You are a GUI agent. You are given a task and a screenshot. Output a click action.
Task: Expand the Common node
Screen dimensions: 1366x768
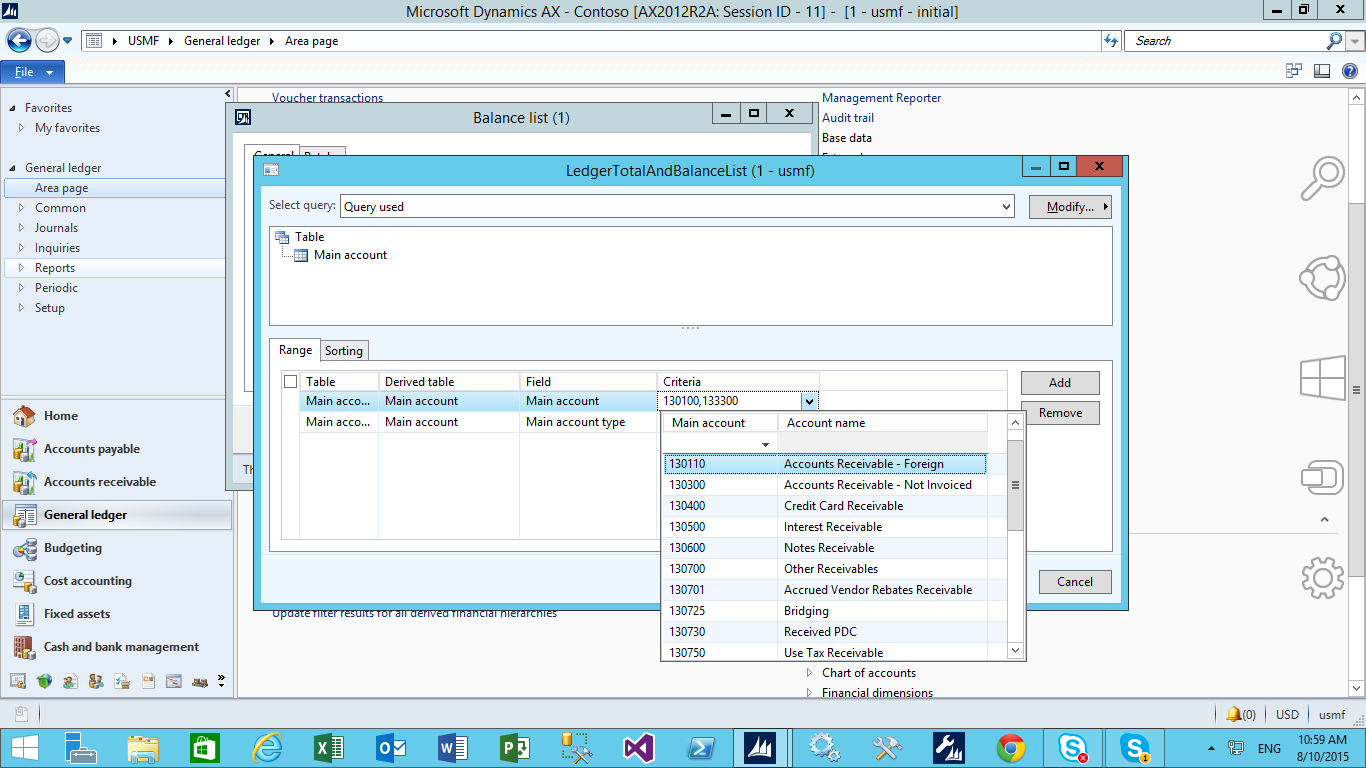pos(22,208)
